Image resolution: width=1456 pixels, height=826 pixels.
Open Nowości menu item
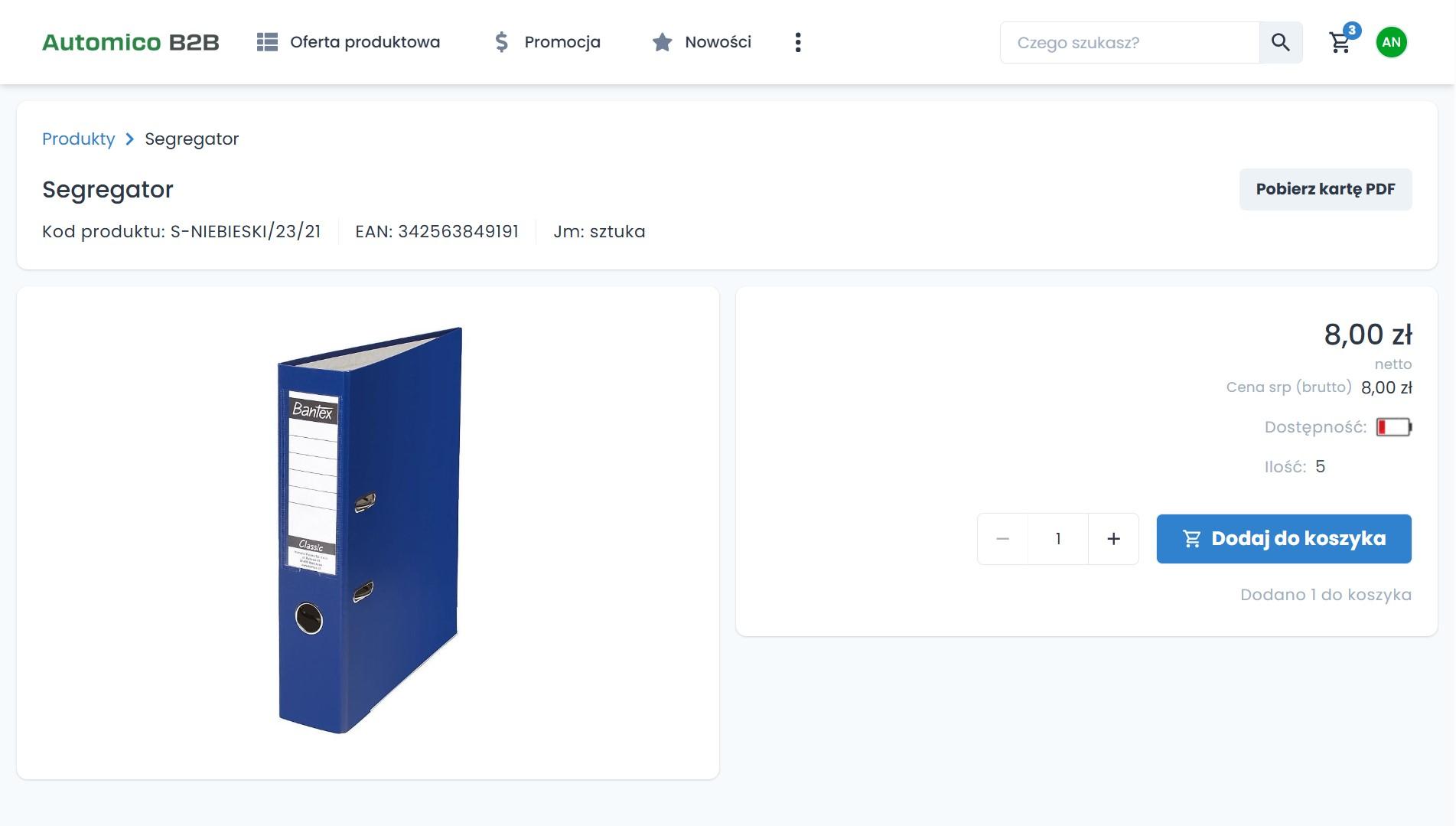[x=718, y=42]
